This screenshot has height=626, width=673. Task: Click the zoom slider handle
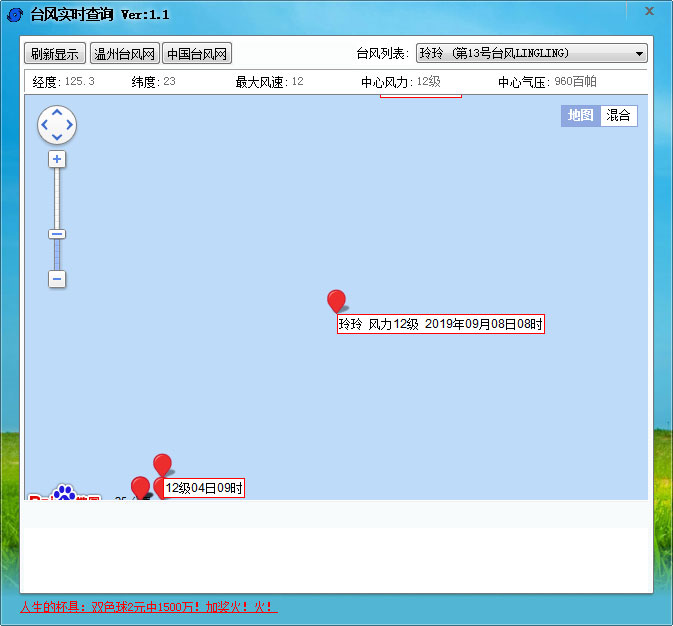point(57,234)
